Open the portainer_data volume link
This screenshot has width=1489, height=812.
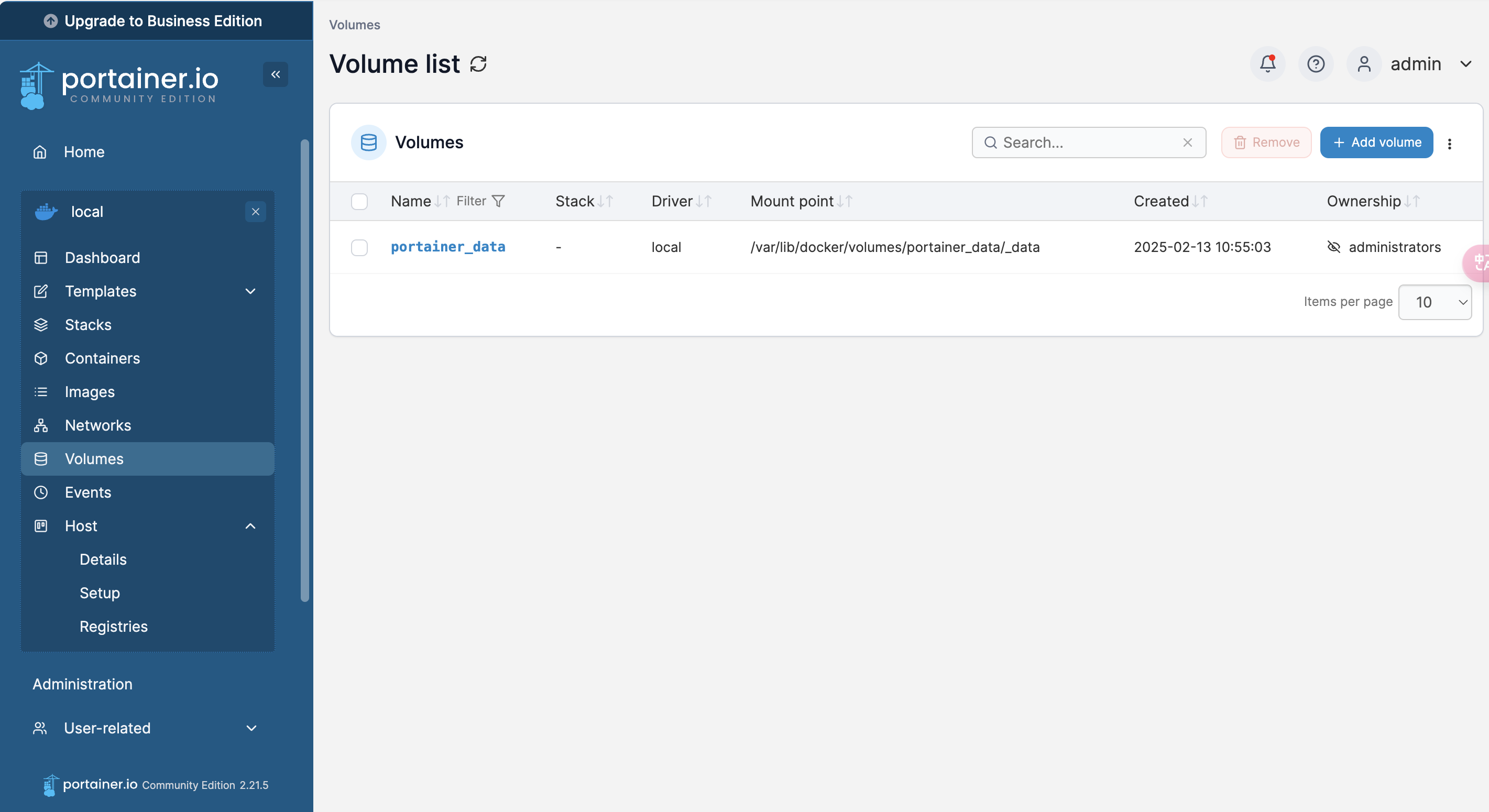click(x=447, y=247)
